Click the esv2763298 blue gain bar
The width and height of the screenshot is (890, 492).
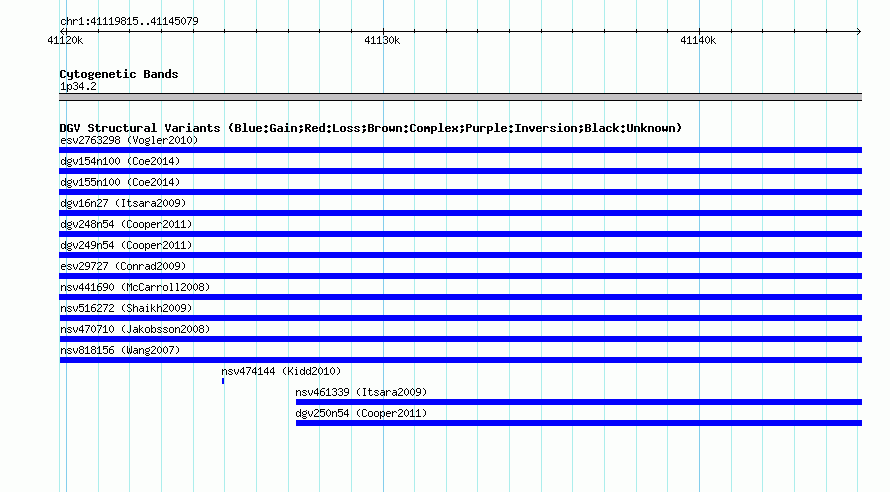coord(460,150)
